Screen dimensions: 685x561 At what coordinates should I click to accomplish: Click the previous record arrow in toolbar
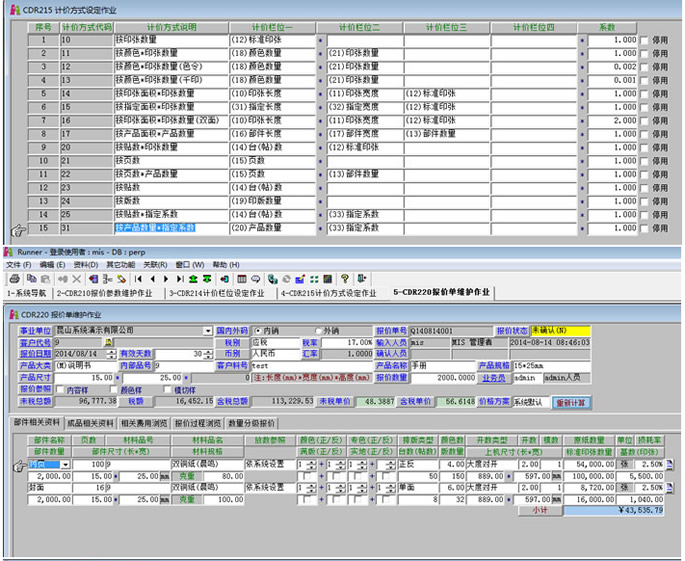coord(152,278)
